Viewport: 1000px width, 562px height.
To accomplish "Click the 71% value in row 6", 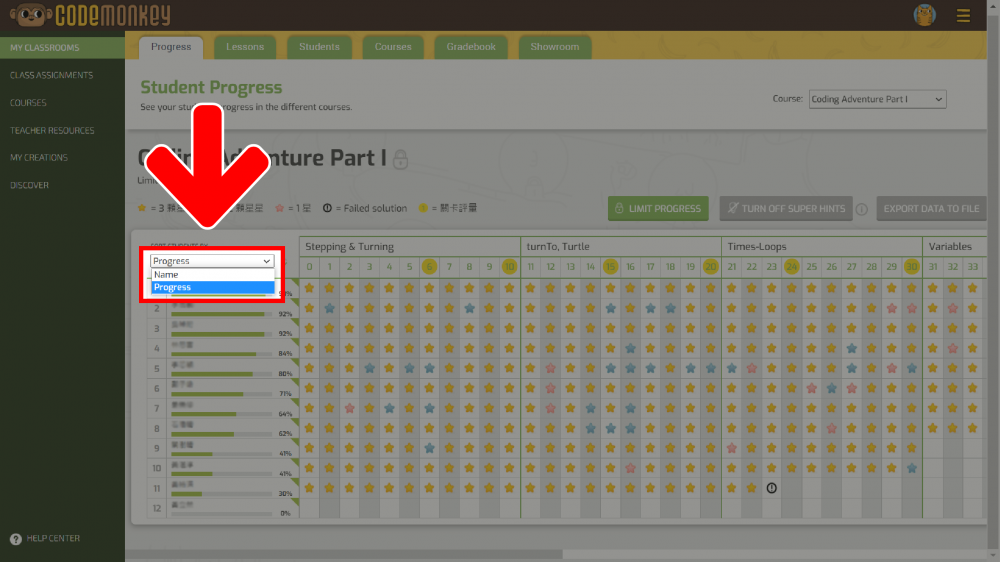I will click(x=285, y=394).
